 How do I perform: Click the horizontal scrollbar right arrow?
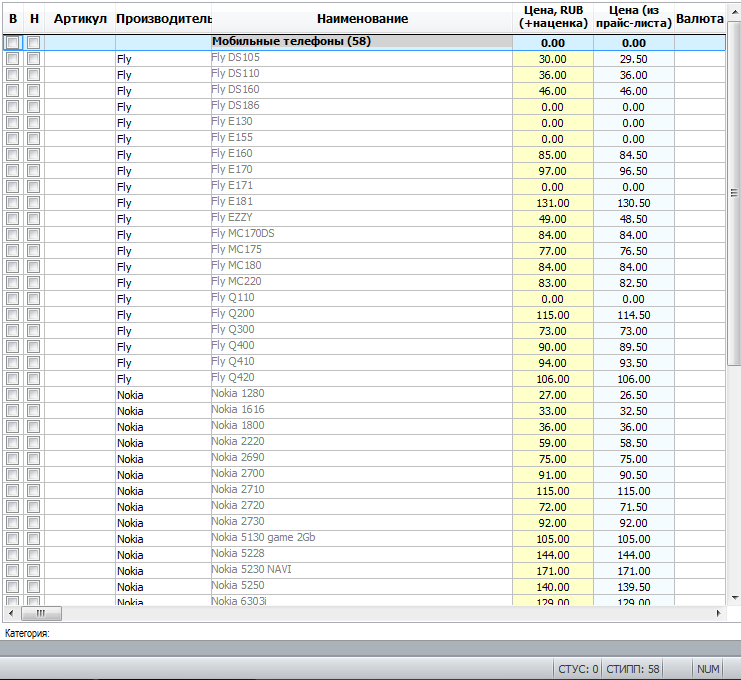[x=718, y=613]
